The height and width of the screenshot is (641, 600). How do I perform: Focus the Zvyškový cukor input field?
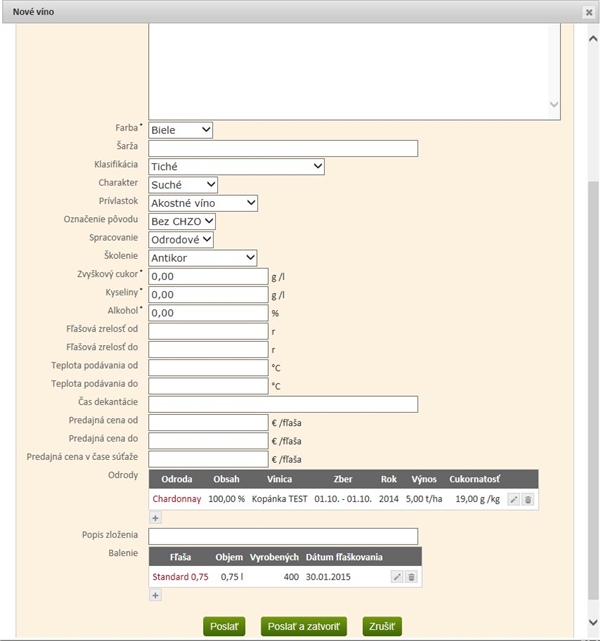(x=208, y=276)
